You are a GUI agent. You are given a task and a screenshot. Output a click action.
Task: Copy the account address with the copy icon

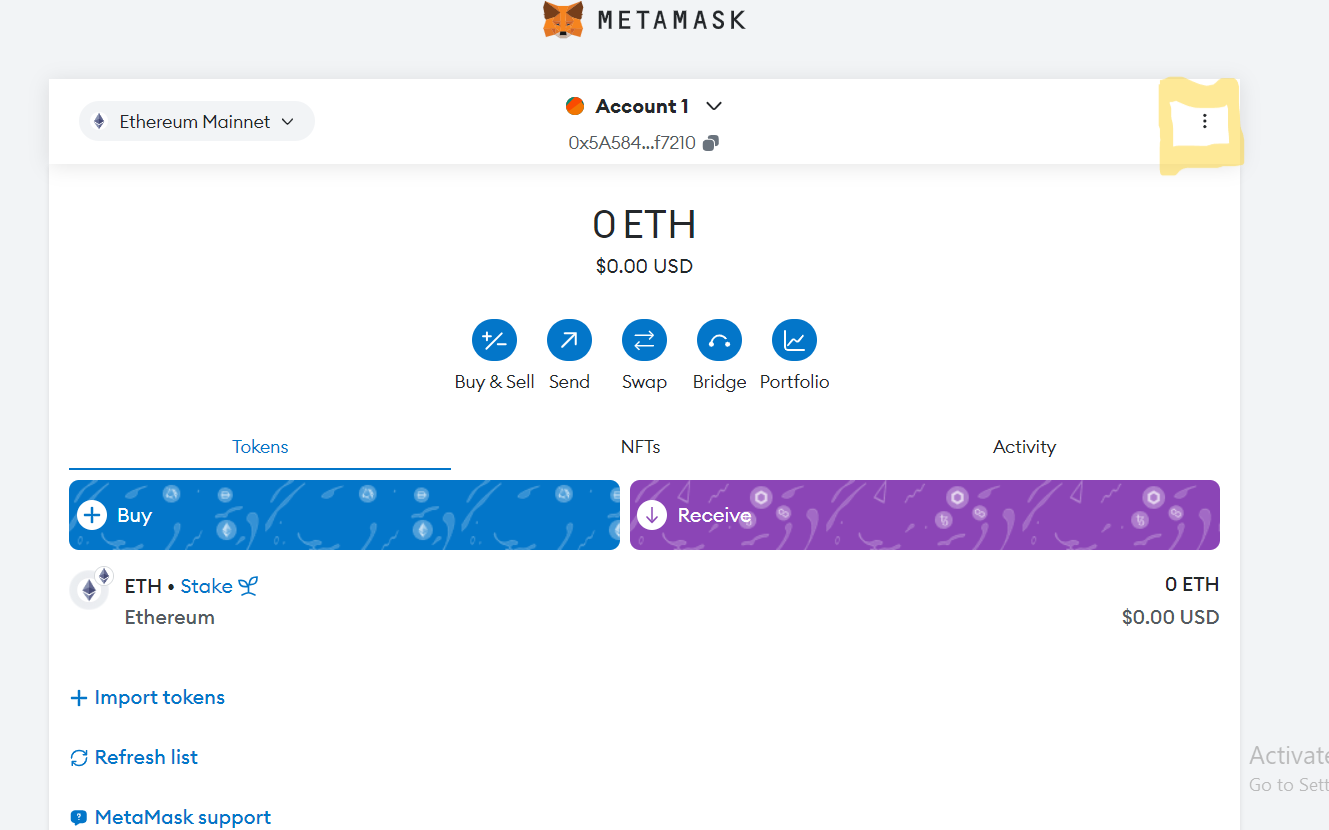[710, 143]
